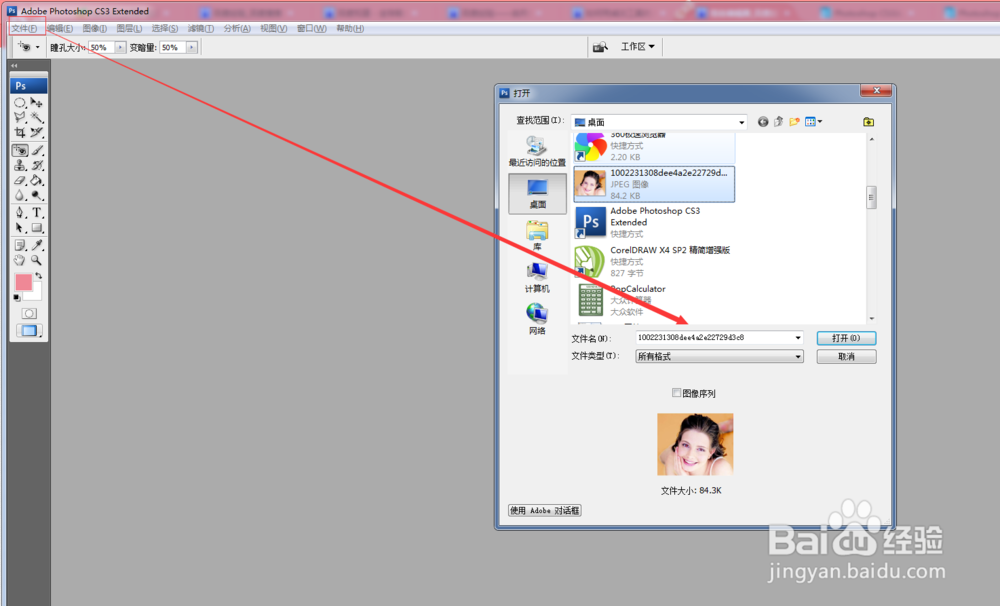This screenshot has height=606, width=1000.
Task: Select the Eyedropper tool
Action: [36, 246]
